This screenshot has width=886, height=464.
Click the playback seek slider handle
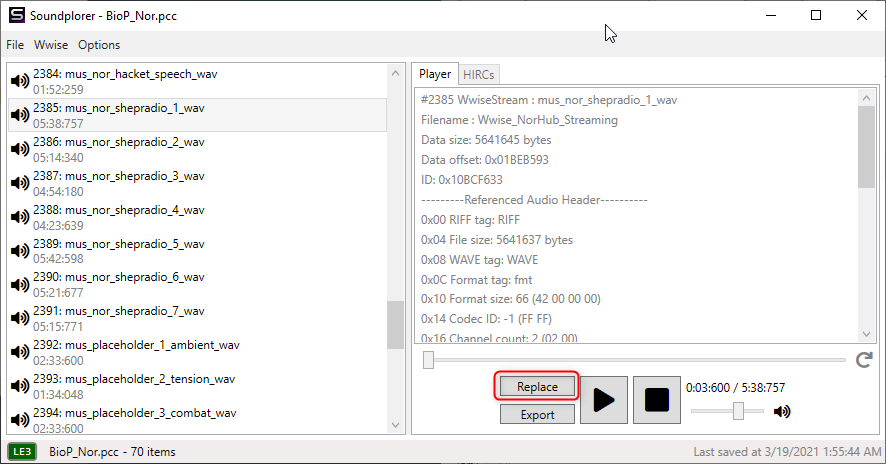[x=428, y=360]
